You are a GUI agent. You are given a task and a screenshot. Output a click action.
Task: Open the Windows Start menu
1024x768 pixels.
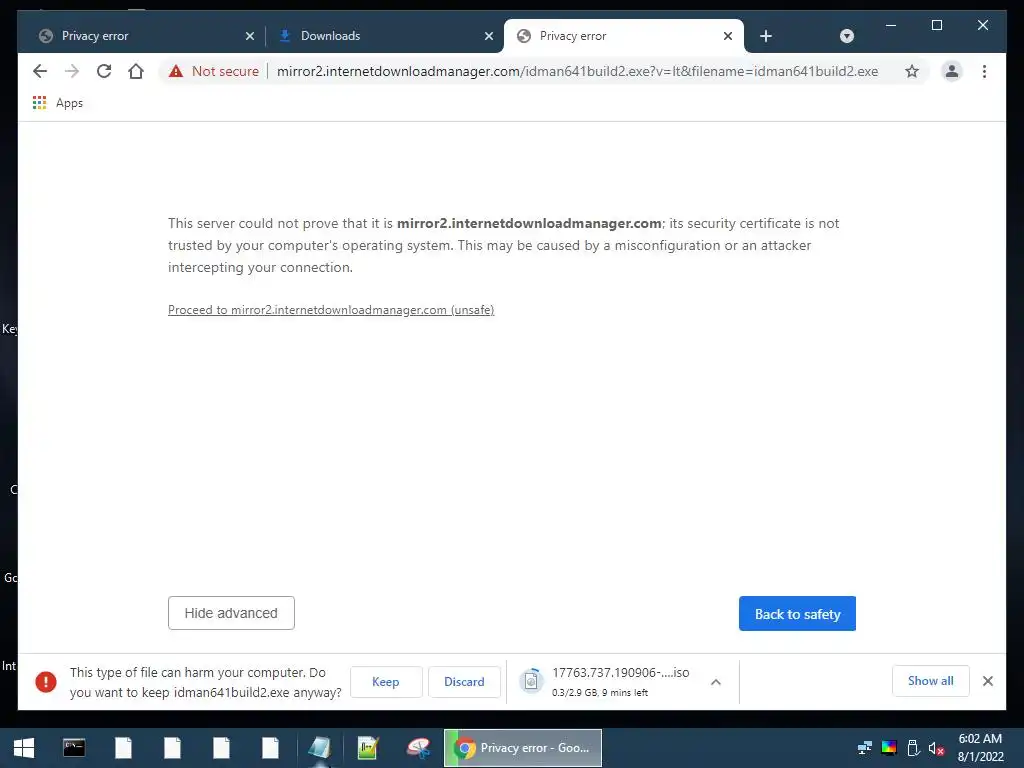24,748
